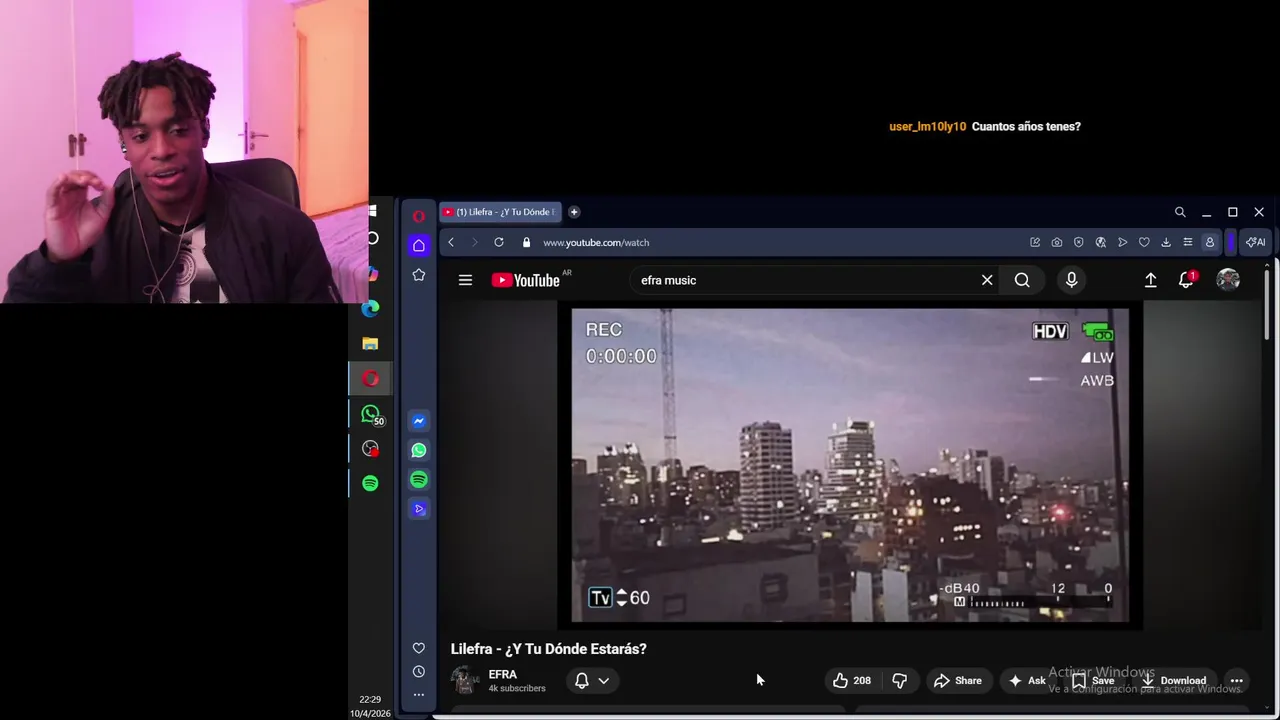This screenshot has width=1280, height=720.
Task: Open the Aria AI button
Action: pyautogui.click(x=1256, y=242)
